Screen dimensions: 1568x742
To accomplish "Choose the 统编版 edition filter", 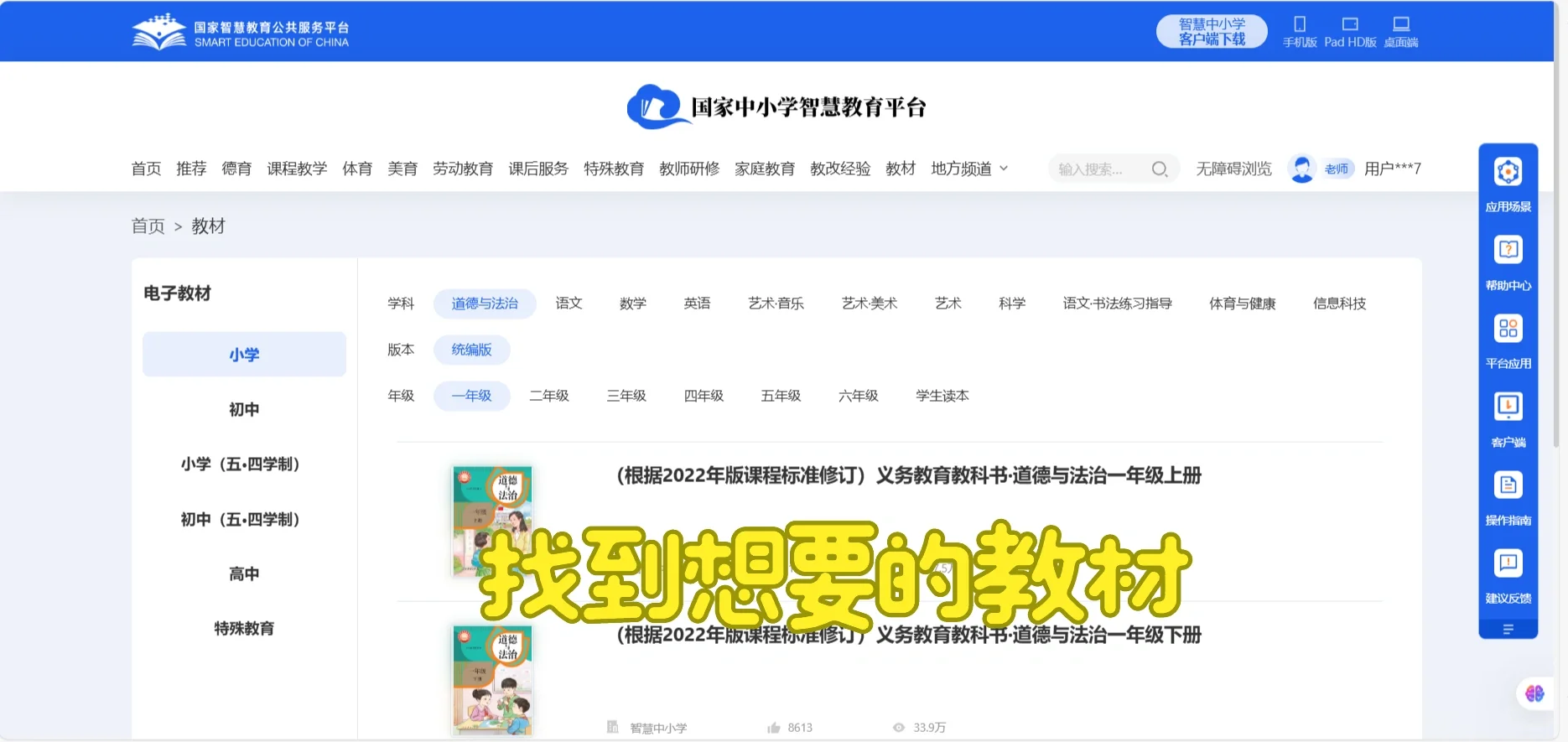I will tap(472, 350).
